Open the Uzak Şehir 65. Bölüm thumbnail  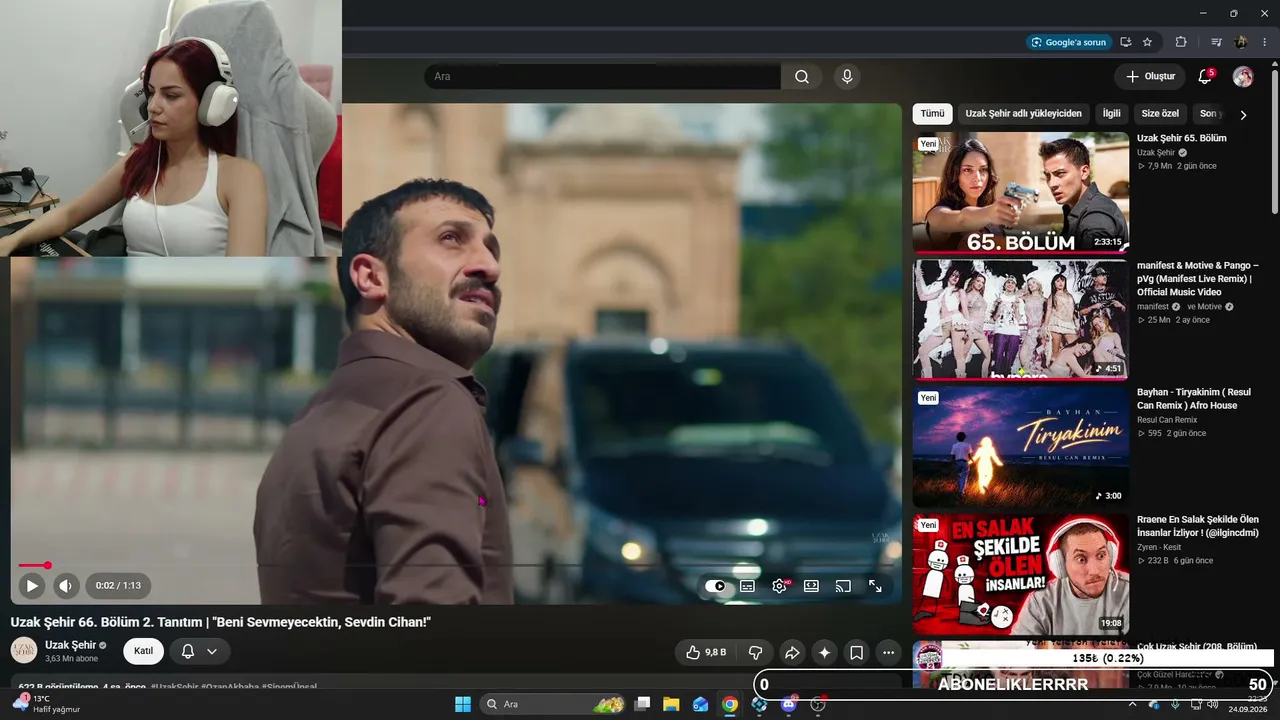1021,192
